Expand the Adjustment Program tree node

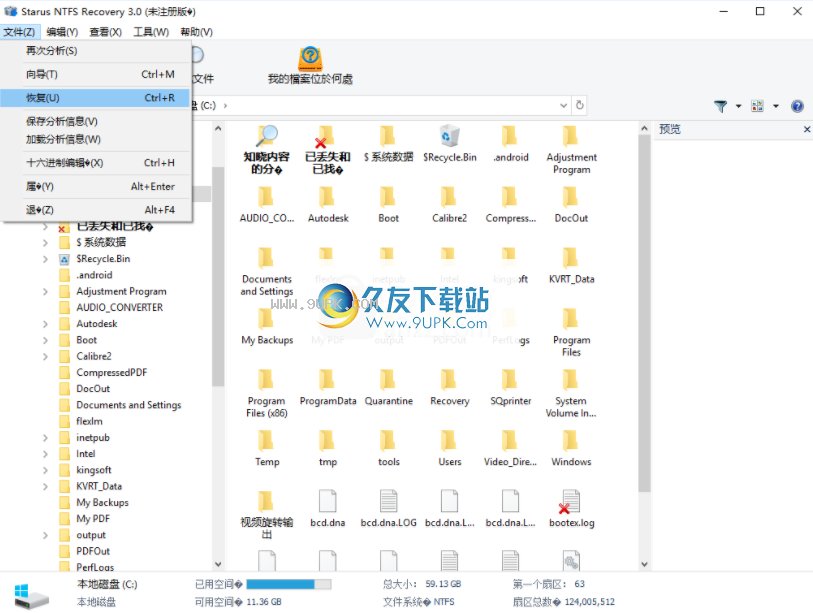[x=46, y=291]
